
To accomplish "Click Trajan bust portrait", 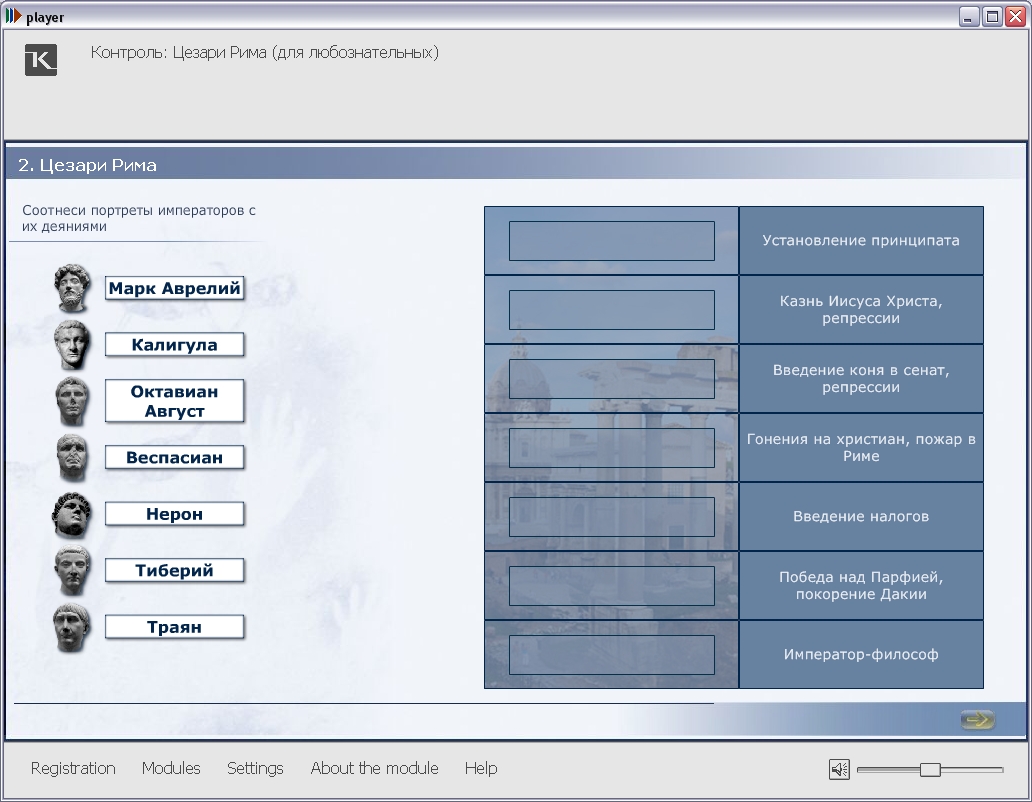I will click(x=72, y=628).
